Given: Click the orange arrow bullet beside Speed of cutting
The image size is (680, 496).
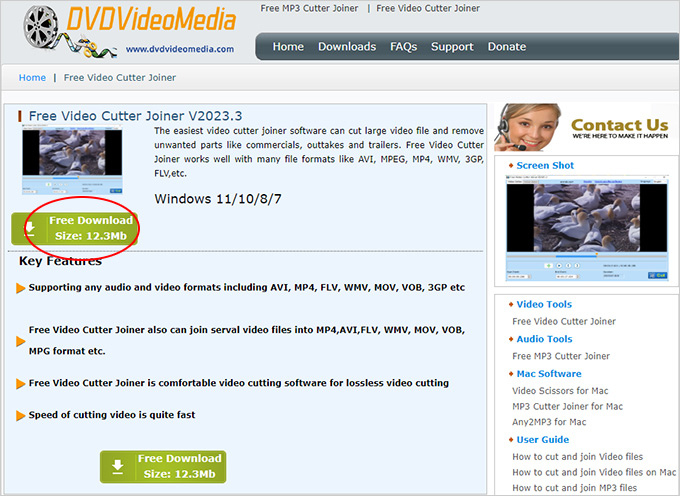Looking at the screenshot, I should point(20,416).
